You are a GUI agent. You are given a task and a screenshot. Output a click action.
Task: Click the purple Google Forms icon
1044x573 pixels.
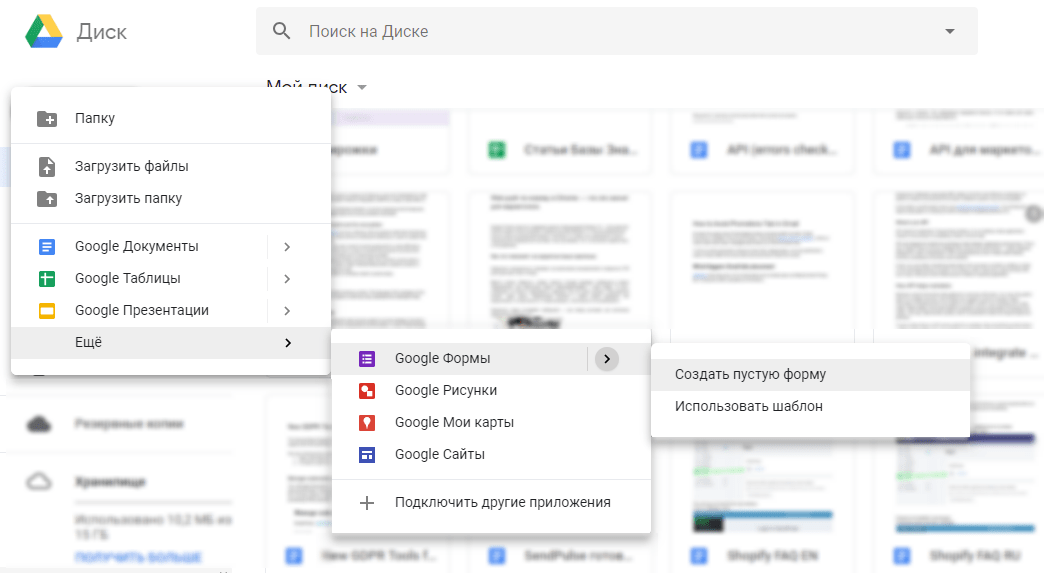(367, 359)
